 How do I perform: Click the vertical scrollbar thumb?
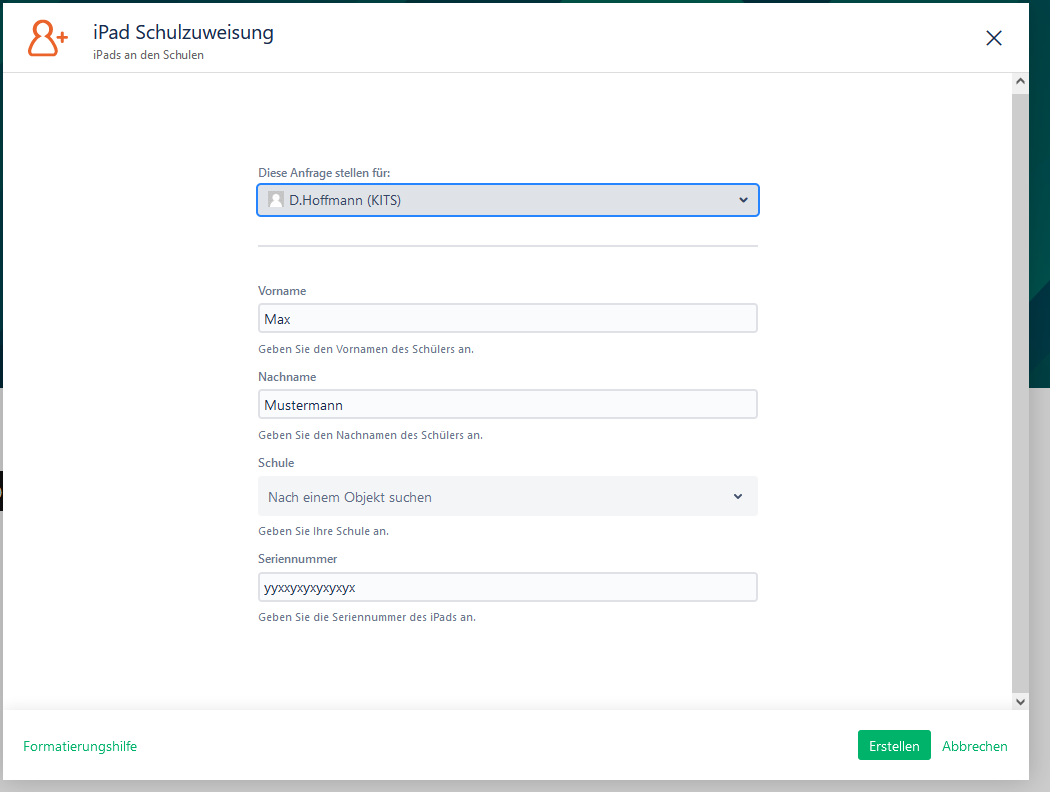pyautogui.click(x=1020, y=390)
